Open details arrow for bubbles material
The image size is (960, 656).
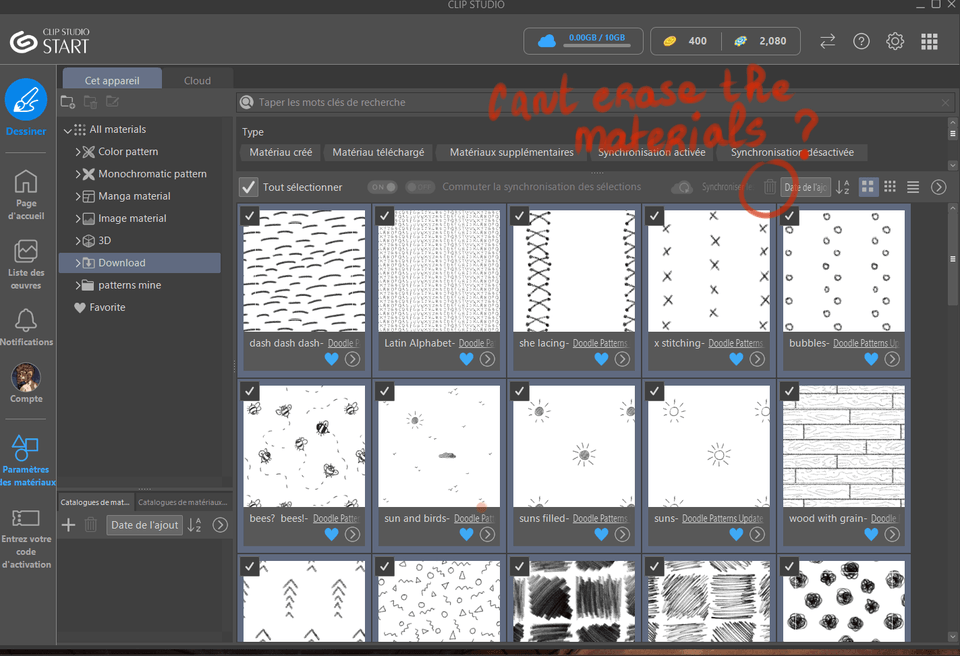click(892, 359)
